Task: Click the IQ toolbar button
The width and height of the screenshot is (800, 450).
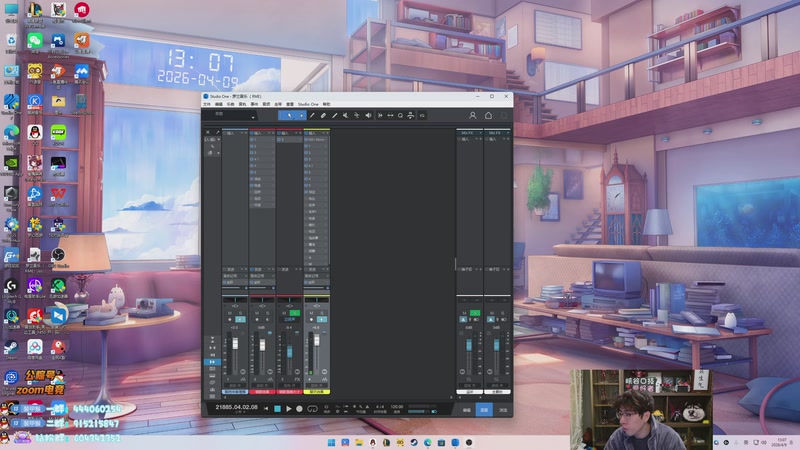Action: [422, 116]
